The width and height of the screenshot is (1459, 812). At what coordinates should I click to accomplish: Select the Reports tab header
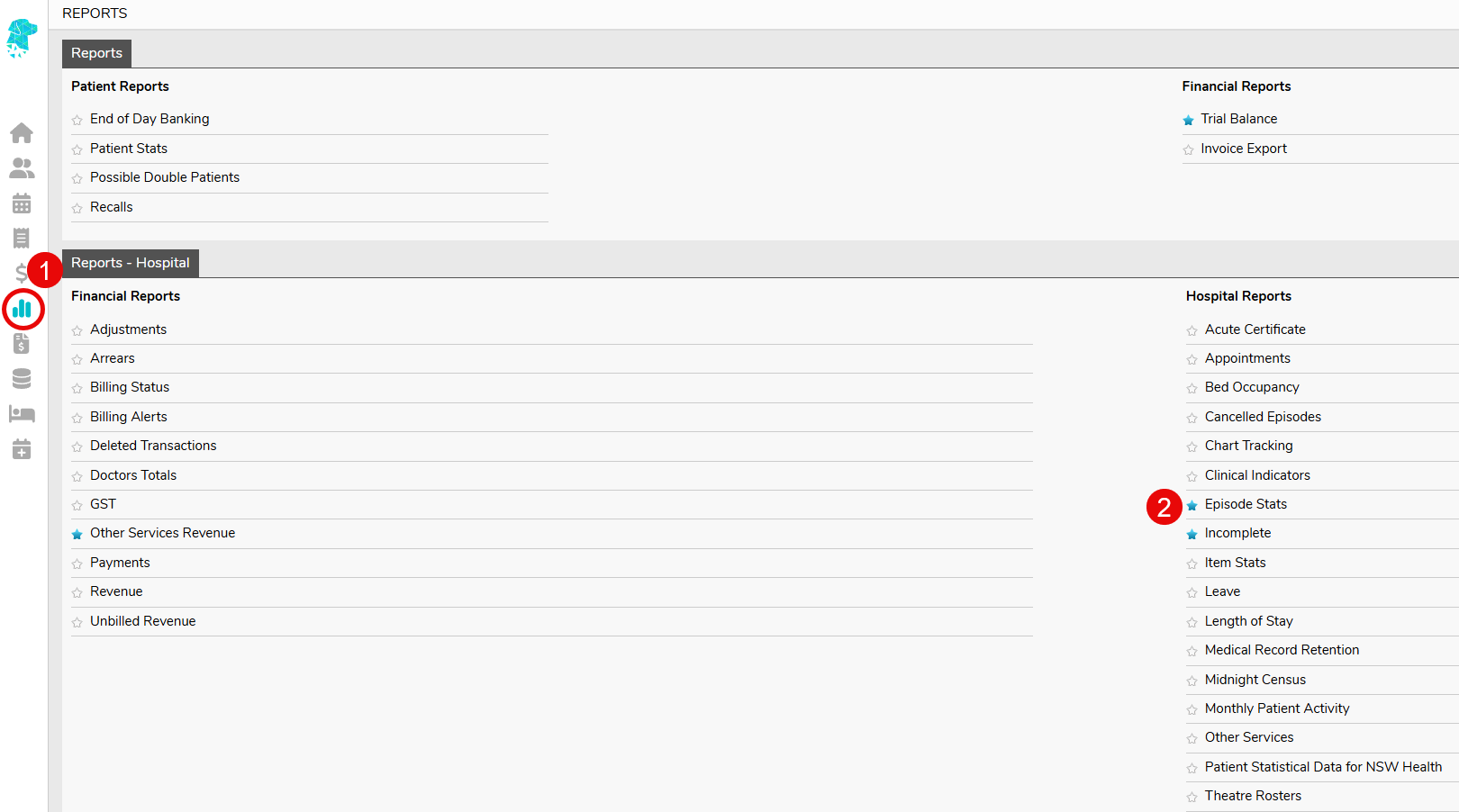96,53
